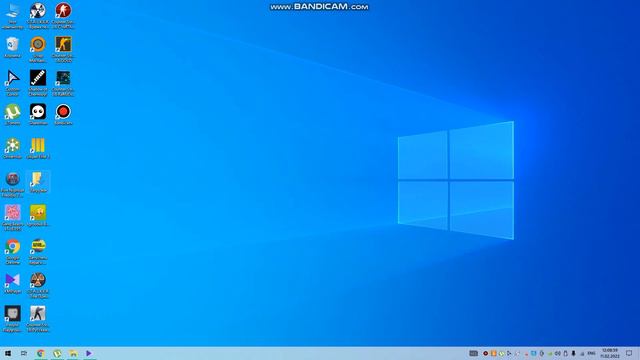This screenshot has height=360, width=640.
Task: Open the taskbar clock and date
Action: (x=610, y=353)
